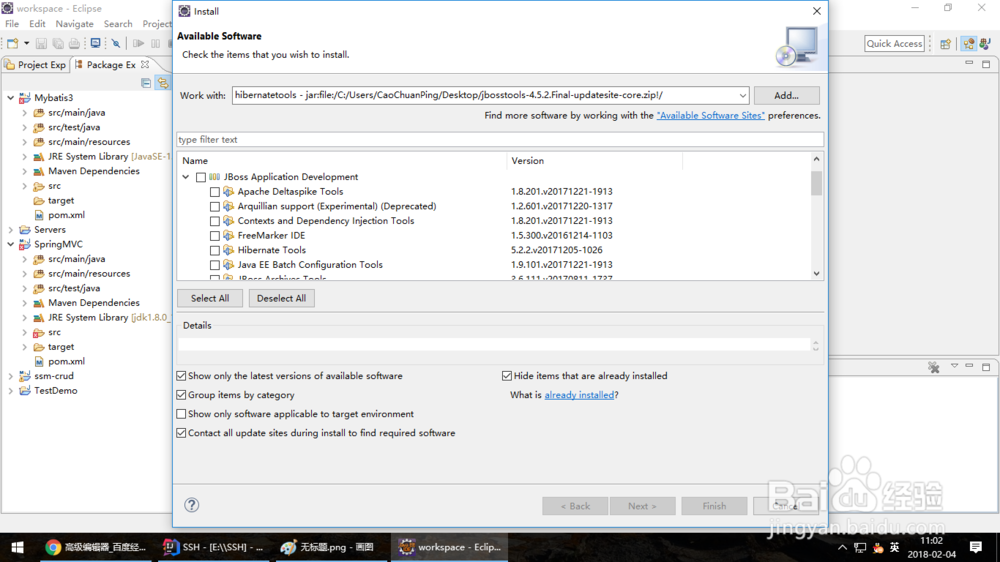Click the console monitor toolbar icon
This screenshot has height=562, width=1000.
(96, 43)
